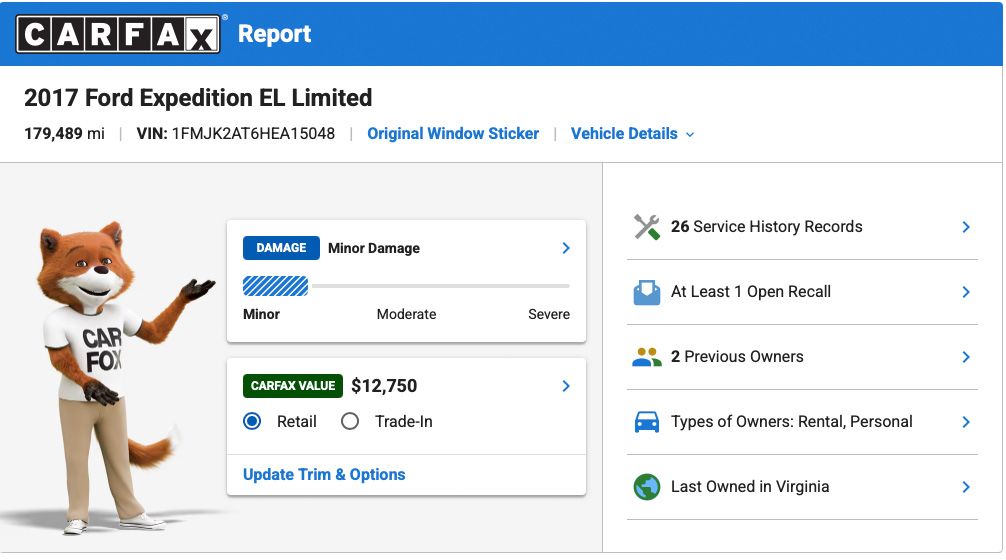Expand the Open Recall row chevron
This screenshot has width=1006, height=560.
(x=966, y=292)
